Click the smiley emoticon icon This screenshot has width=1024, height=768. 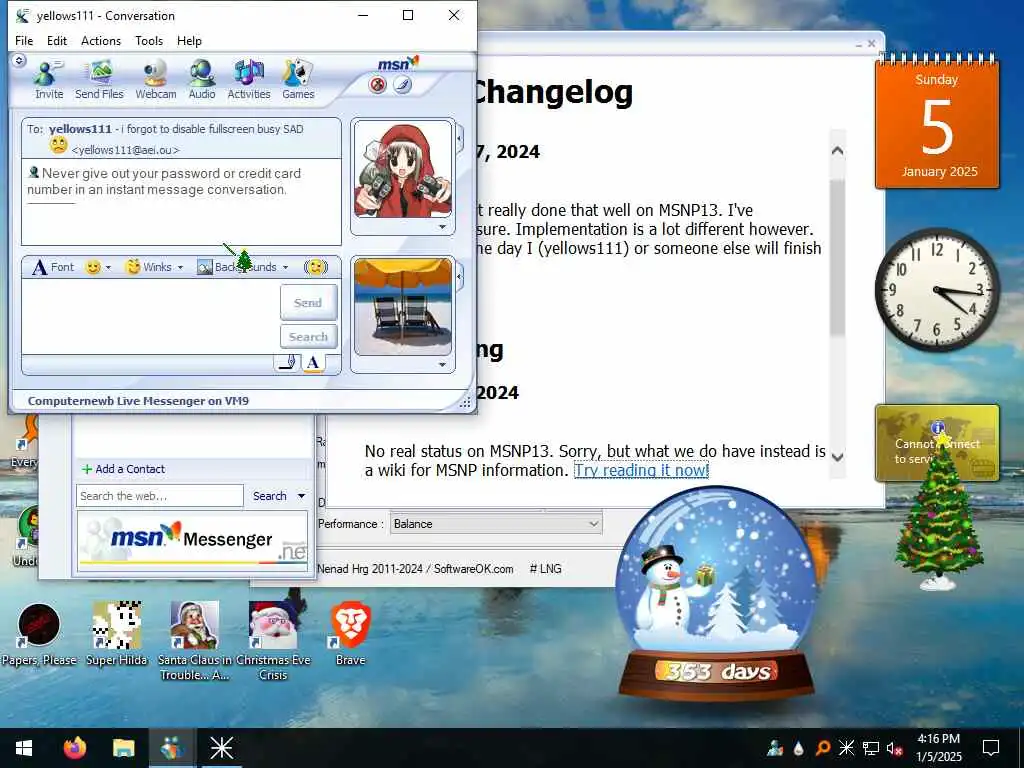tap(93, 267)
